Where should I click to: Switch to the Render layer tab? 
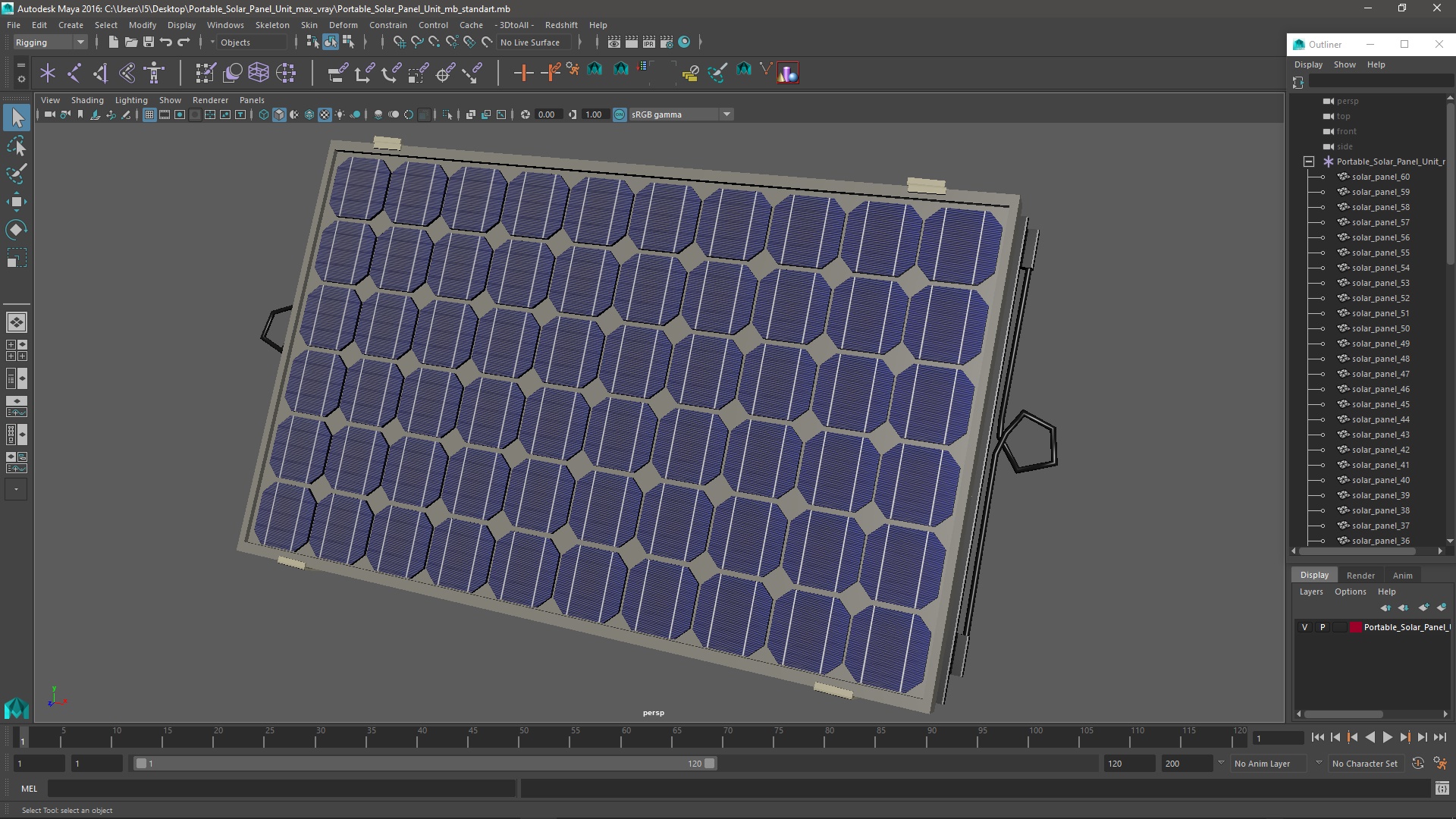pos(1360,576)
